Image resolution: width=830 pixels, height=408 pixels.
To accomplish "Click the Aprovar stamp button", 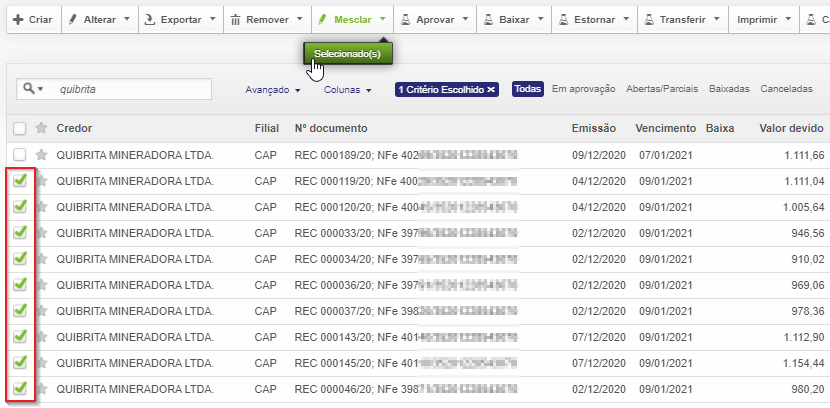I will (x=429, y=19).
